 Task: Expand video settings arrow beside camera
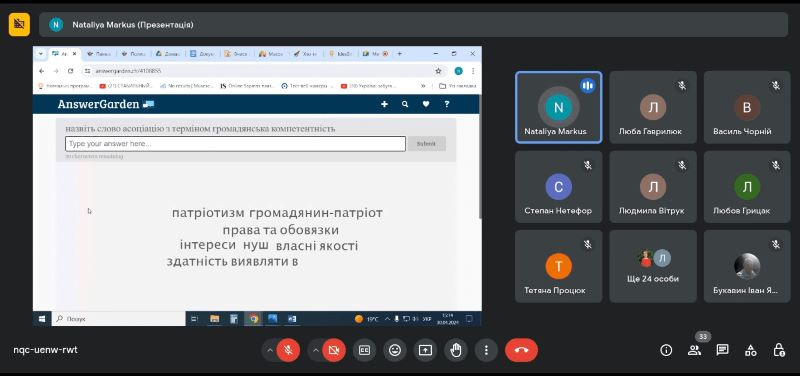click(316, 350)
